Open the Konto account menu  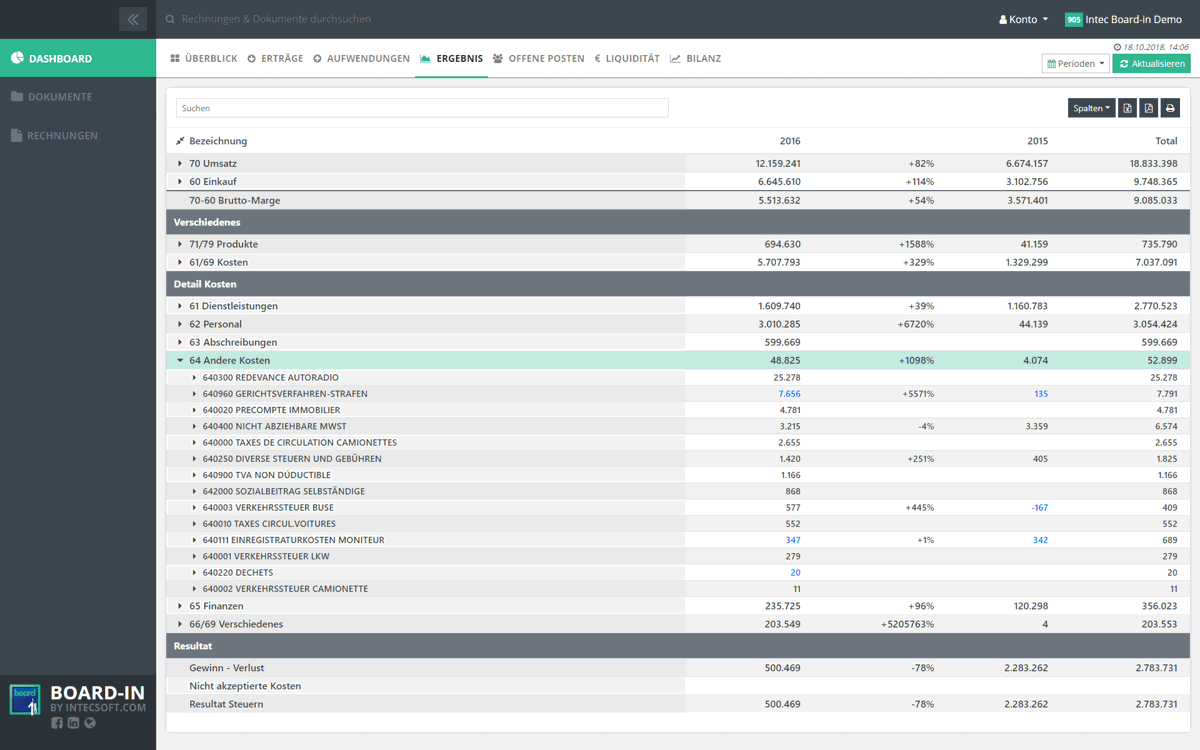(1023, 19)
